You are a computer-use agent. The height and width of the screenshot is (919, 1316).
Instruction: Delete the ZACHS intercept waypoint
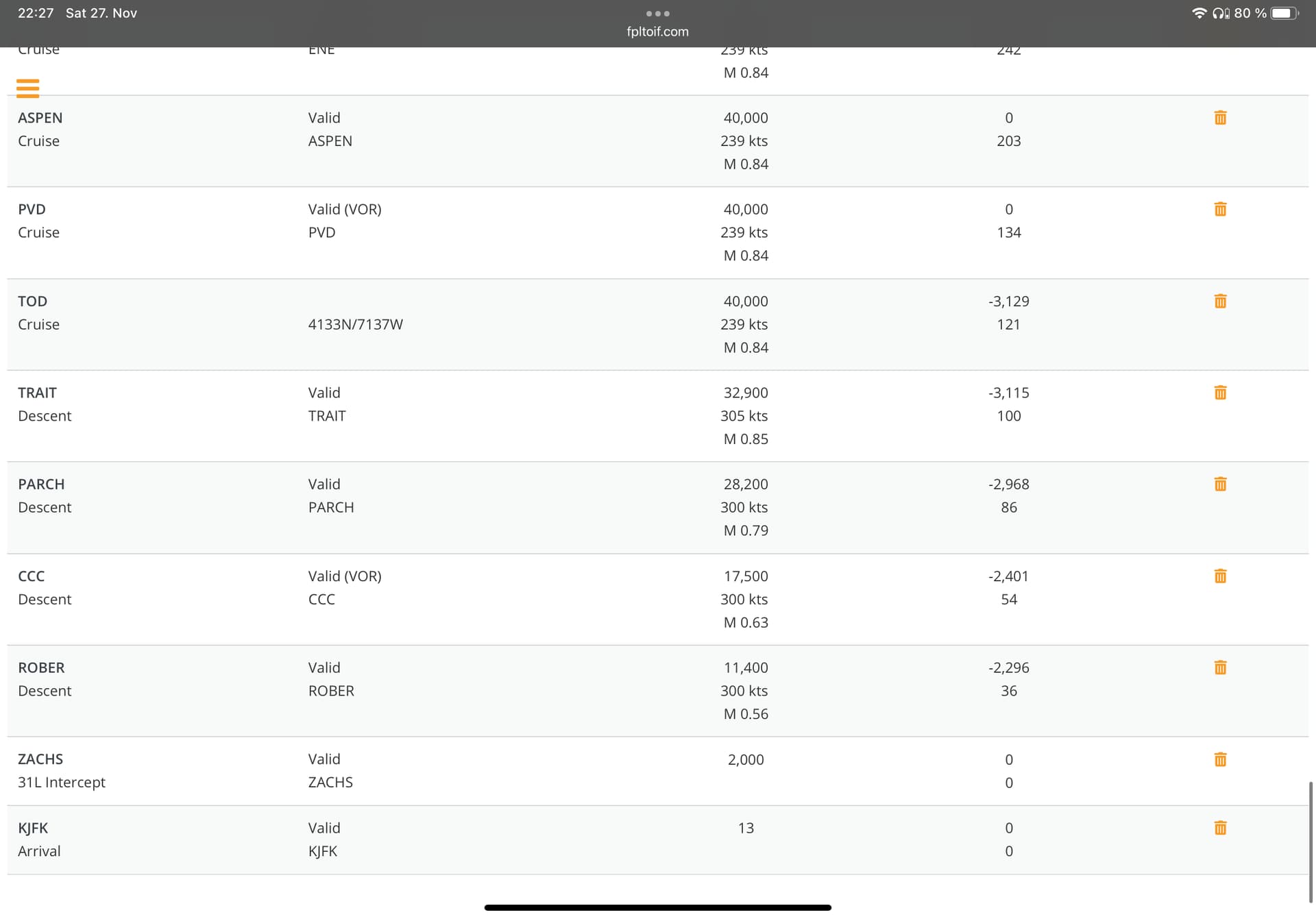tap(1220, 759)
